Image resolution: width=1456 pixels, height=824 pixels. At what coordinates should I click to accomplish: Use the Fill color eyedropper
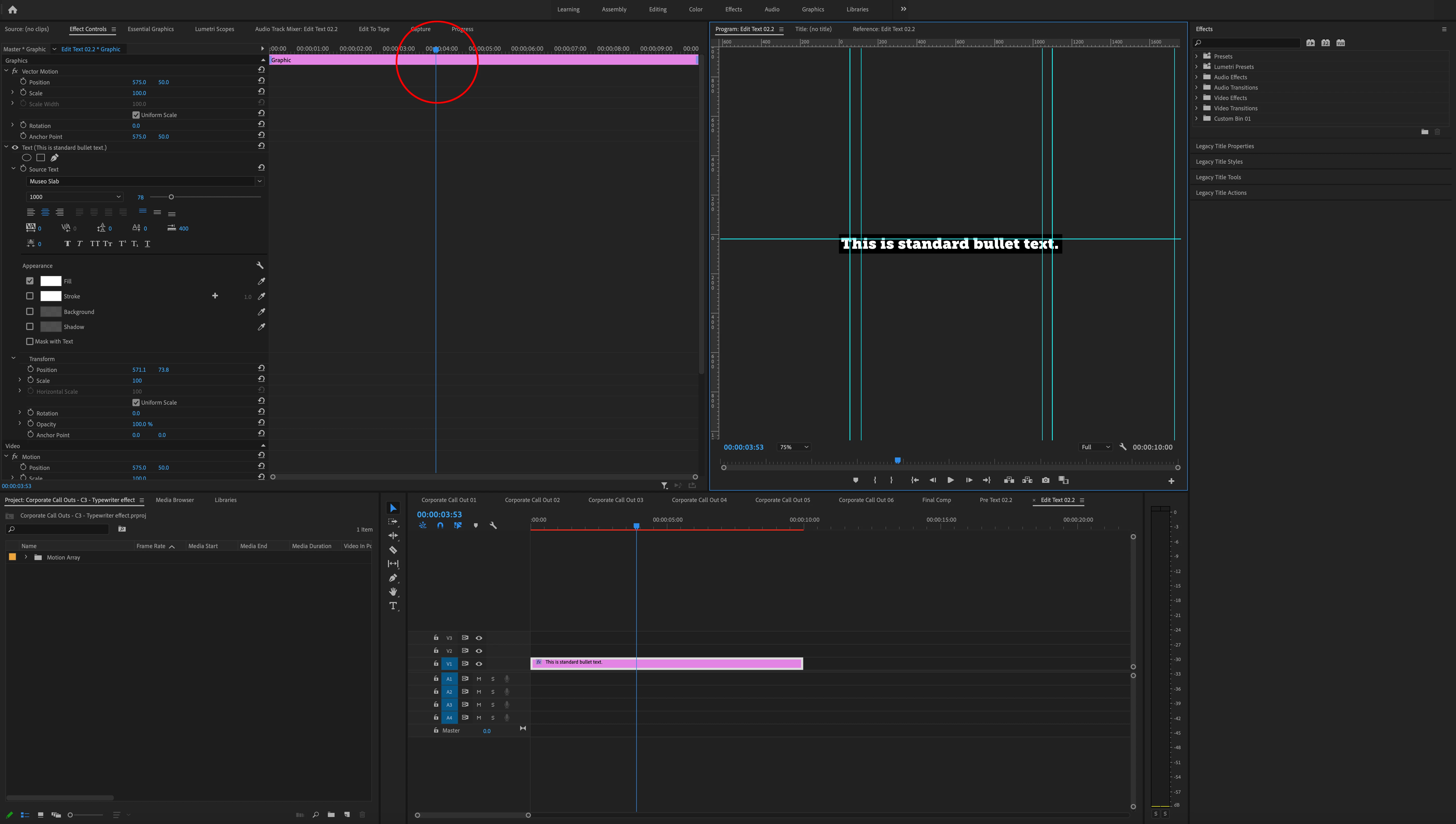pyautogui.click(x=261, y=281)
